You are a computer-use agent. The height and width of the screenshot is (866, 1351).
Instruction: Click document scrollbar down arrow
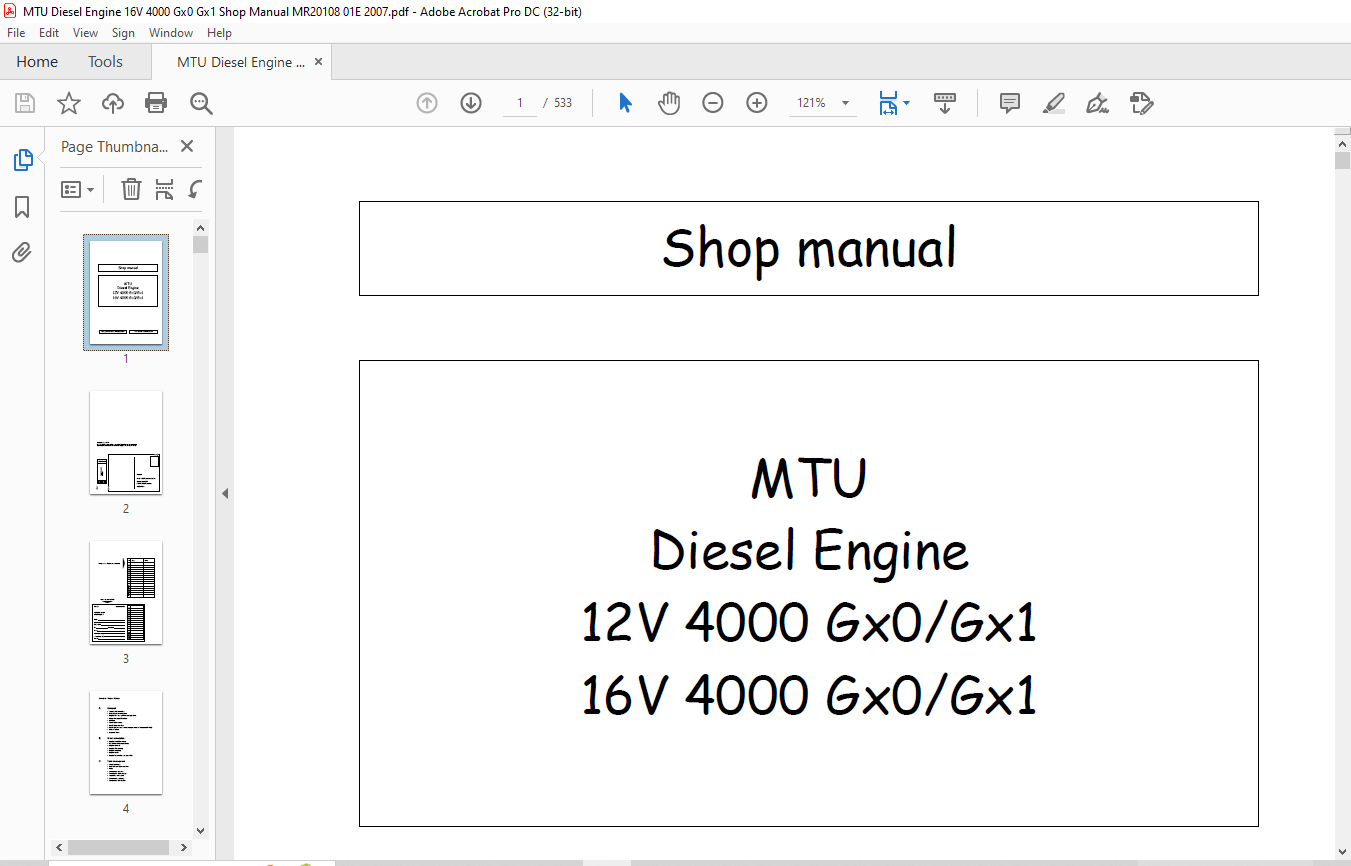(x=1342, y=851)
